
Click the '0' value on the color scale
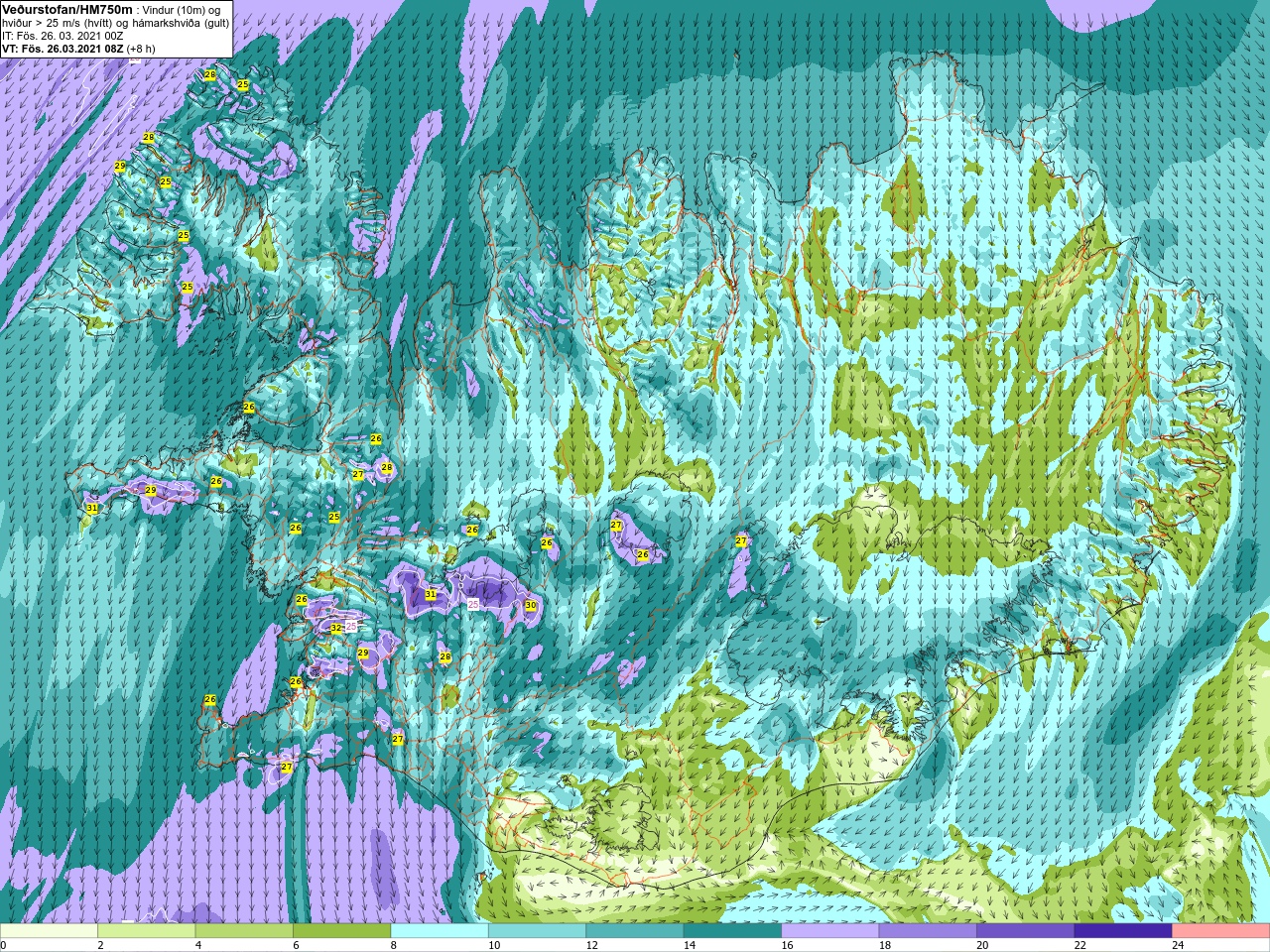(4, 945)
